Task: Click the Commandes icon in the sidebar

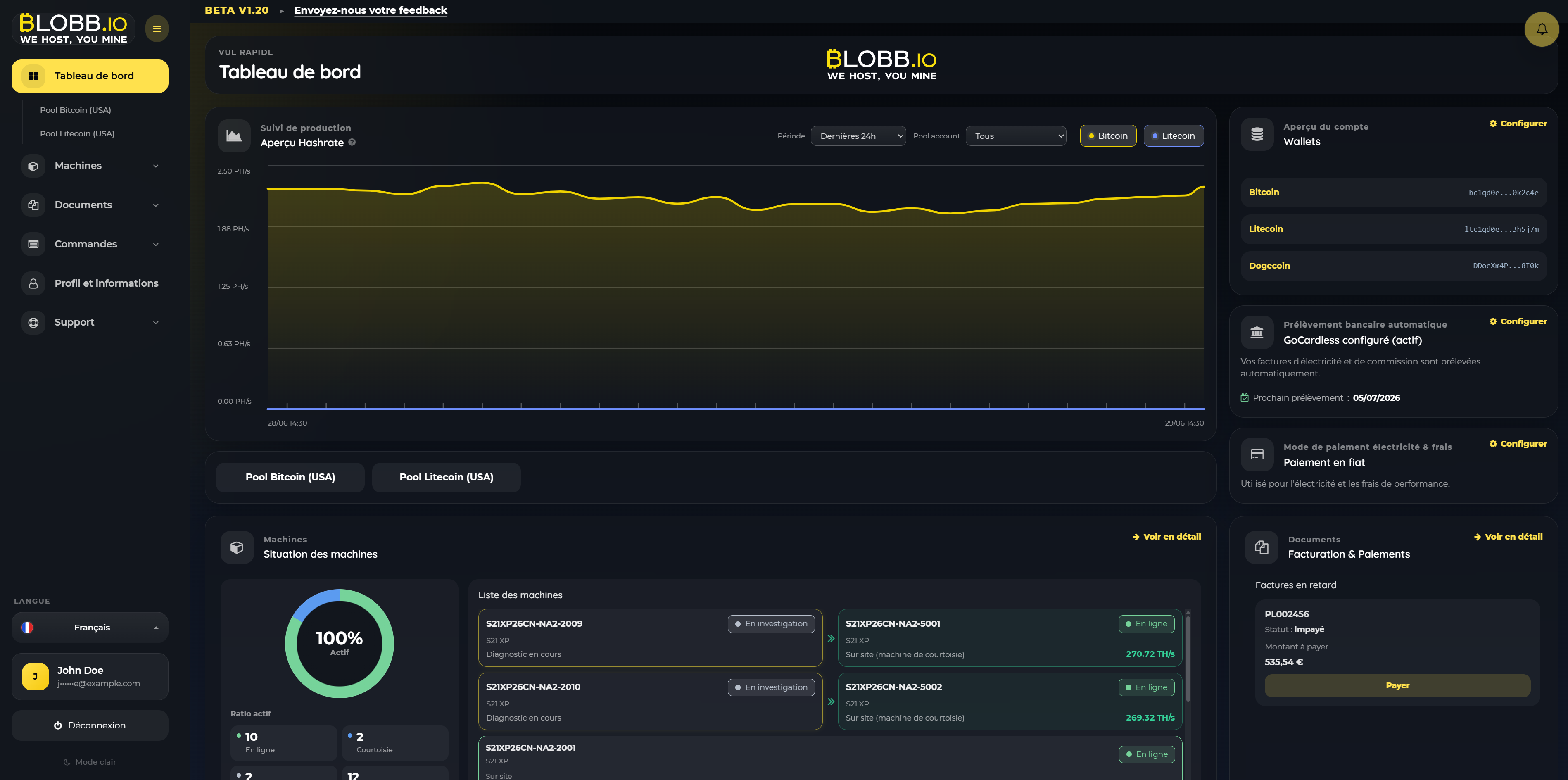Action: (33, 244)
